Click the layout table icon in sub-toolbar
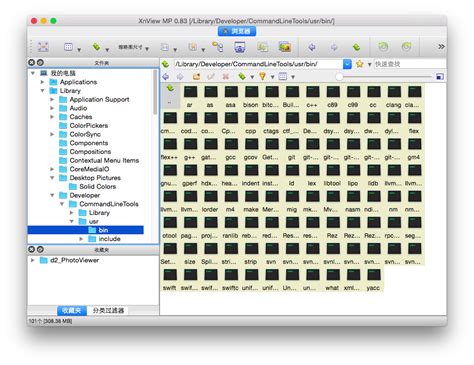Screen dimensions: 474x365 pyautogui.click(x=283, y=77)
